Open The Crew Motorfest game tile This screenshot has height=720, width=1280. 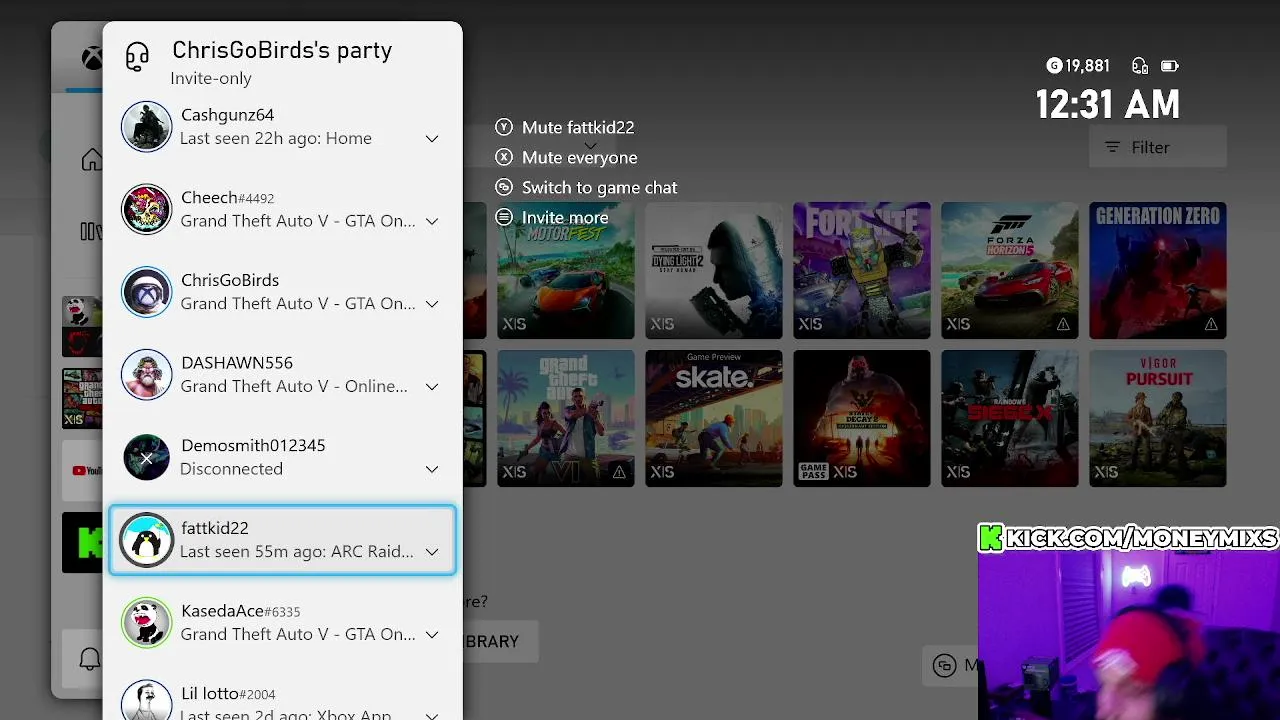[566, 271]
